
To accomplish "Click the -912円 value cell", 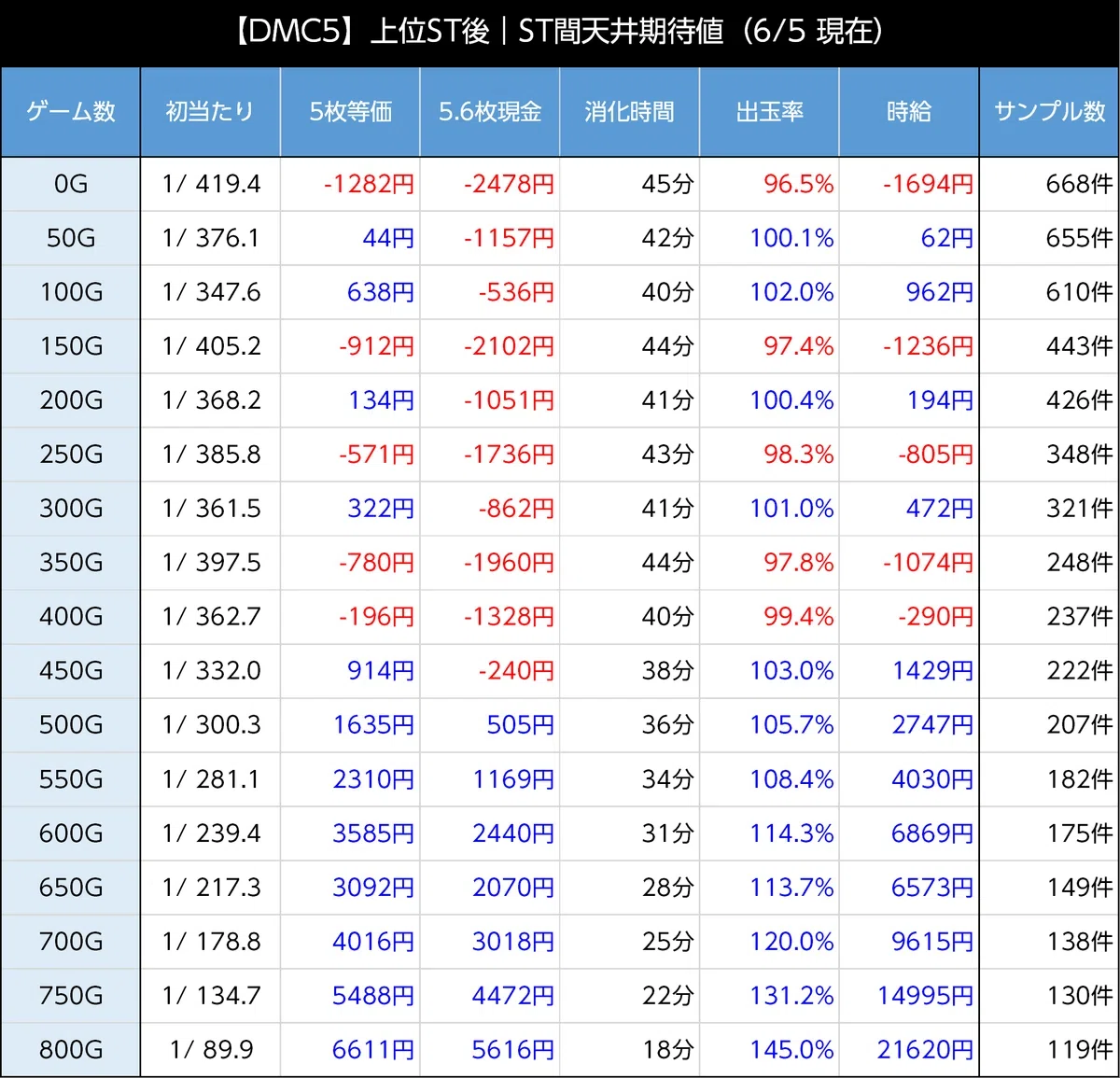I will point(350,346).
